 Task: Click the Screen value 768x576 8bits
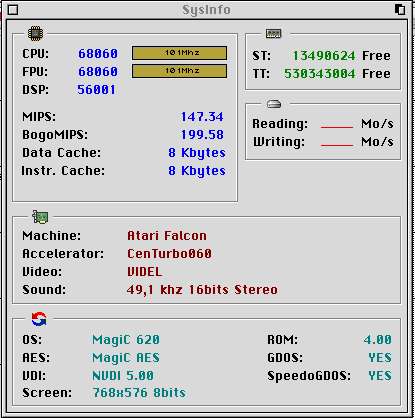[139, 393]
